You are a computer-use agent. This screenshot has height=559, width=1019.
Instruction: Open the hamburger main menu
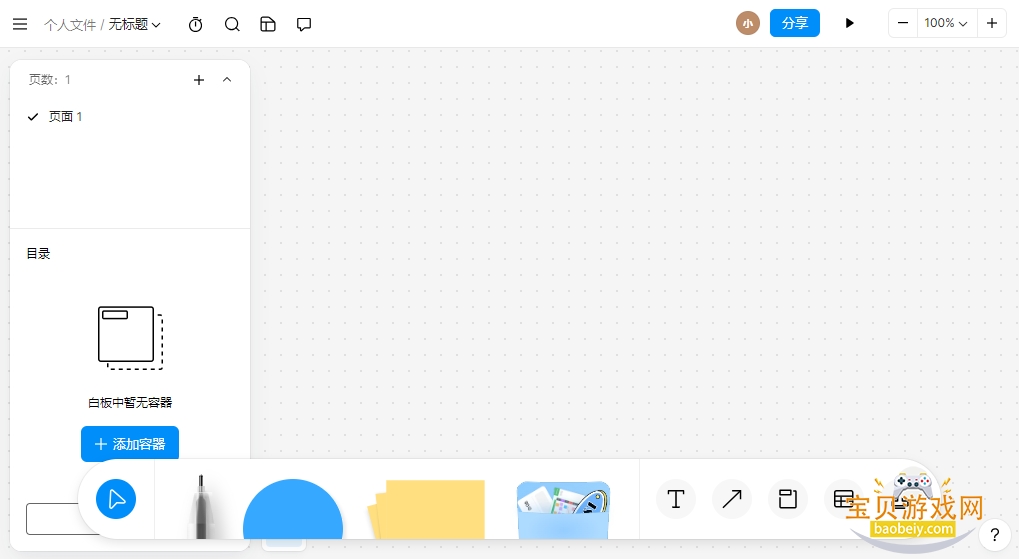20,24
